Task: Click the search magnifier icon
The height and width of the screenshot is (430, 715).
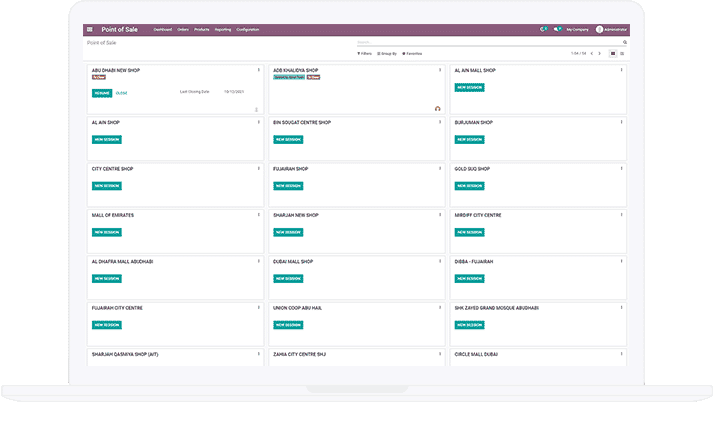Action: 625,43
